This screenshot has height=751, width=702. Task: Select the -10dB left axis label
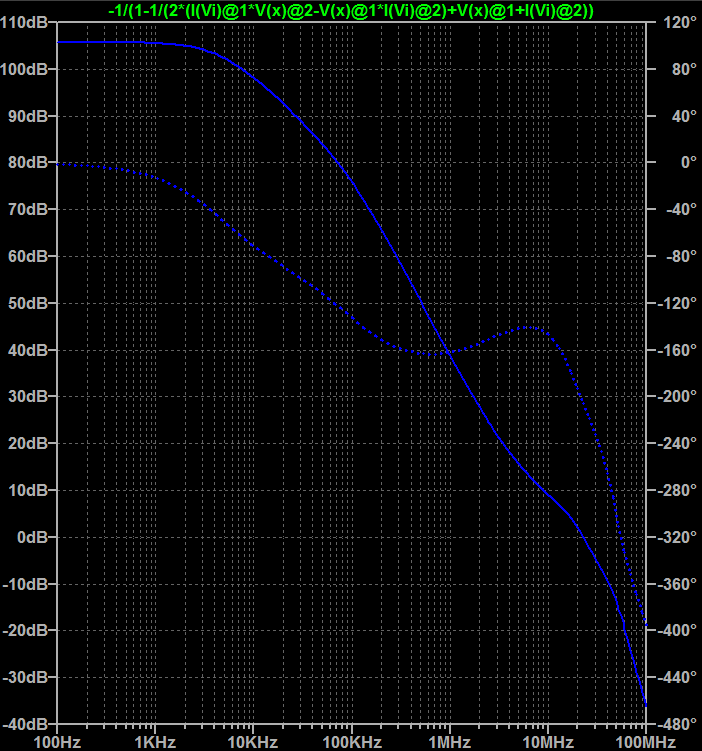pos(25,584)
